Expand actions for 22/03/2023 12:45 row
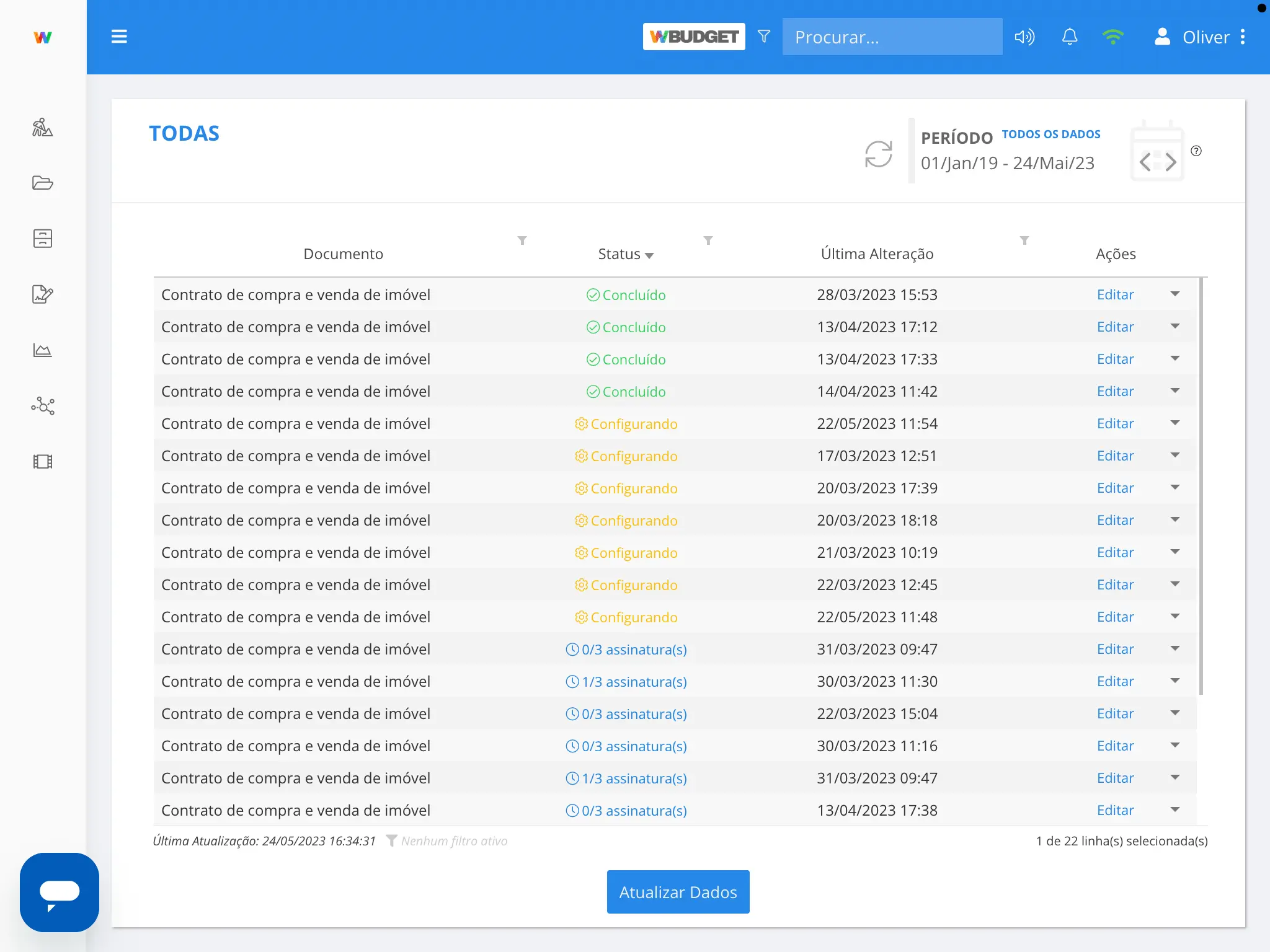 (1175, 584)
